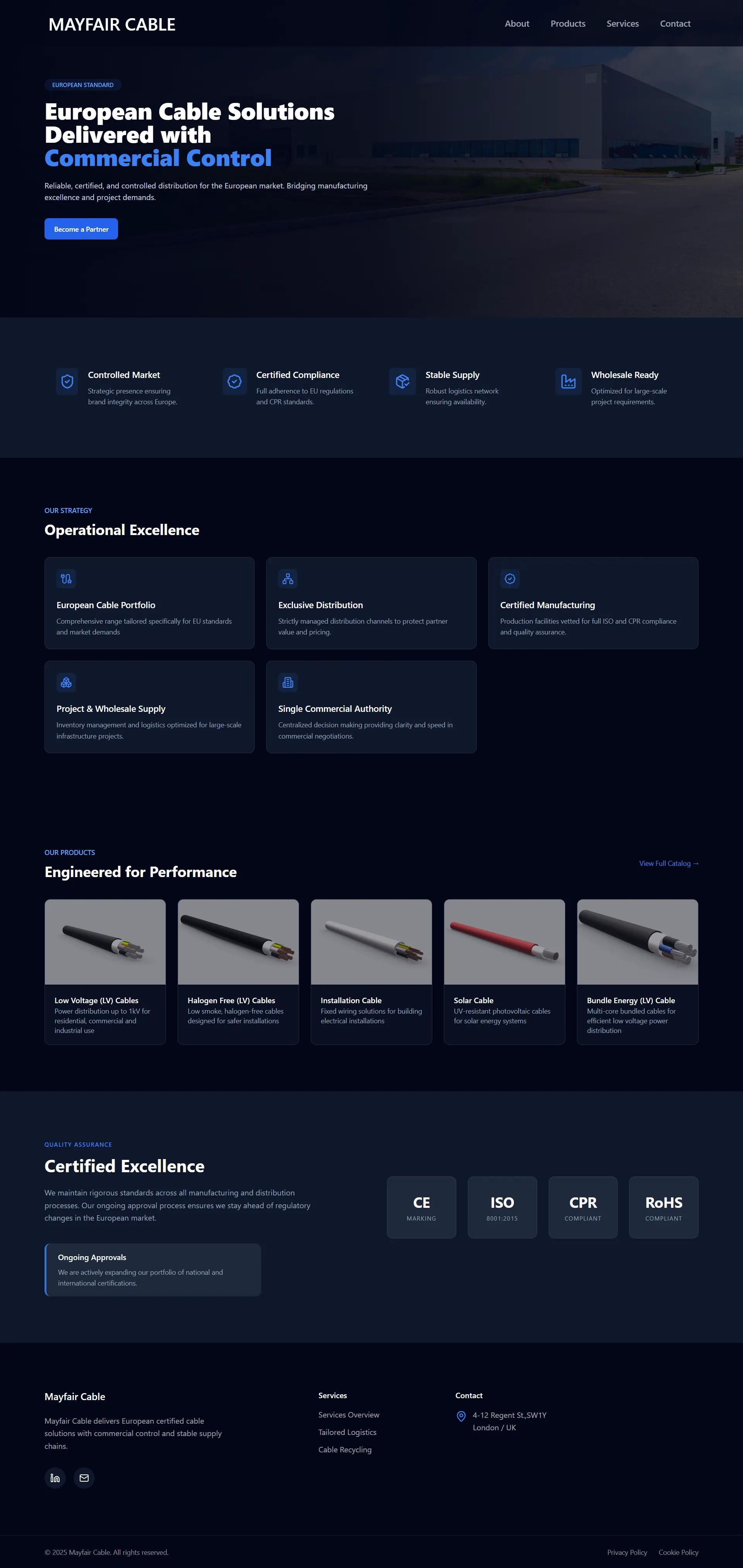Select the Halogen Free (LV) Cables title
Viewport: 743px width, 1568px height.
231,1000
